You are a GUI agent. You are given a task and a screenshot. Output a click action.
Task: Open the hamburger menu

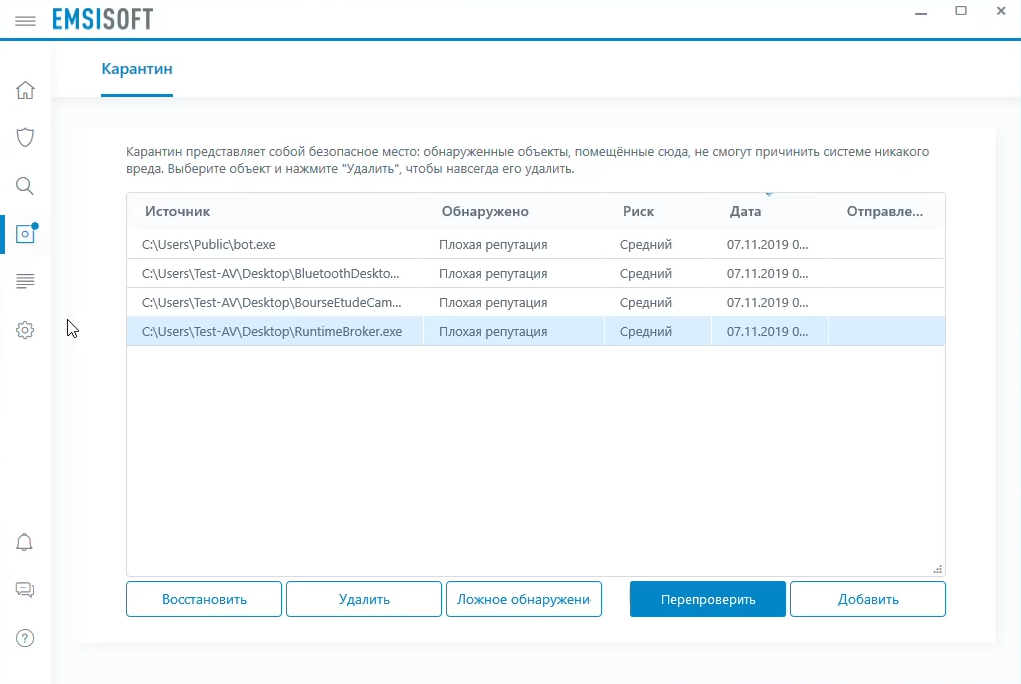point(26,20)
